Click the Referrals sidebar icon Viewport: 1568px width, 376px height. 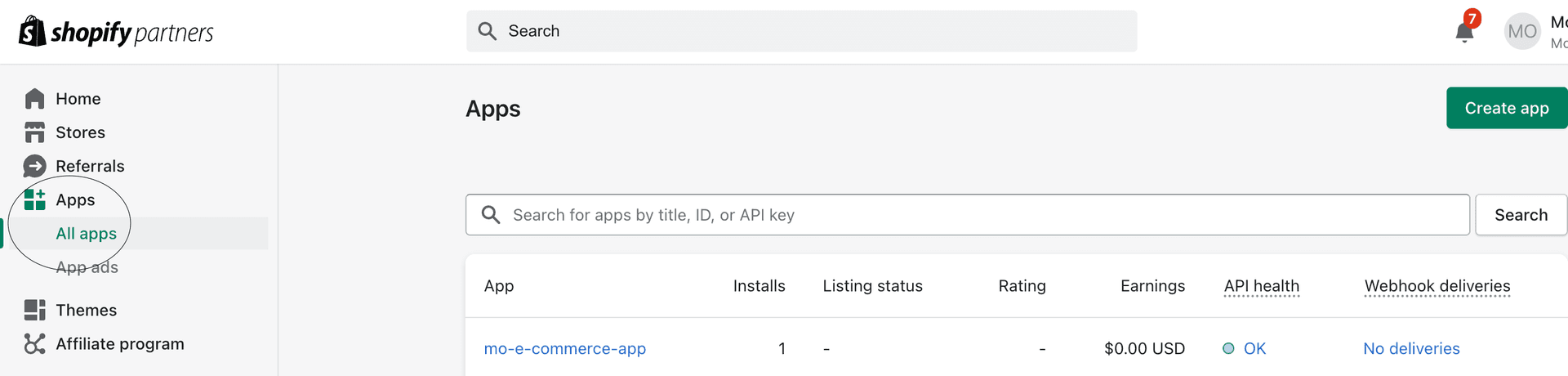pyautogui.click(x=34, y=166)
